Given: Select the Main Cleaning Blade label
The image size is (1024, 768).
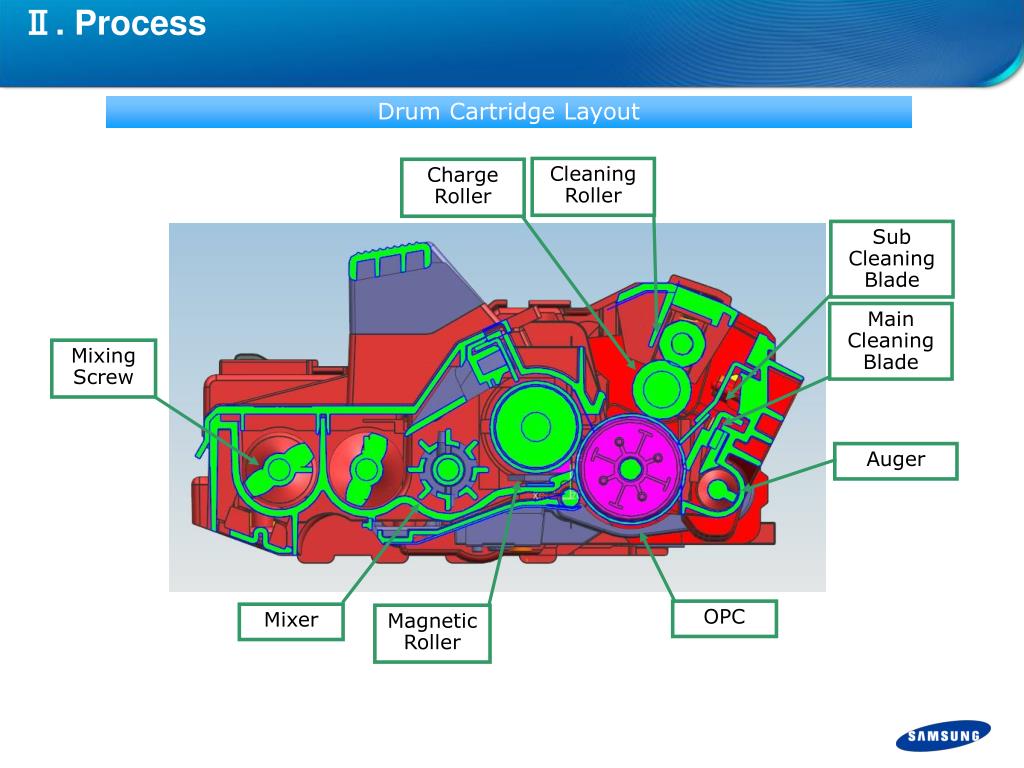Looking at the screenshot, I should pyautogui.click(x=891, y=341).
